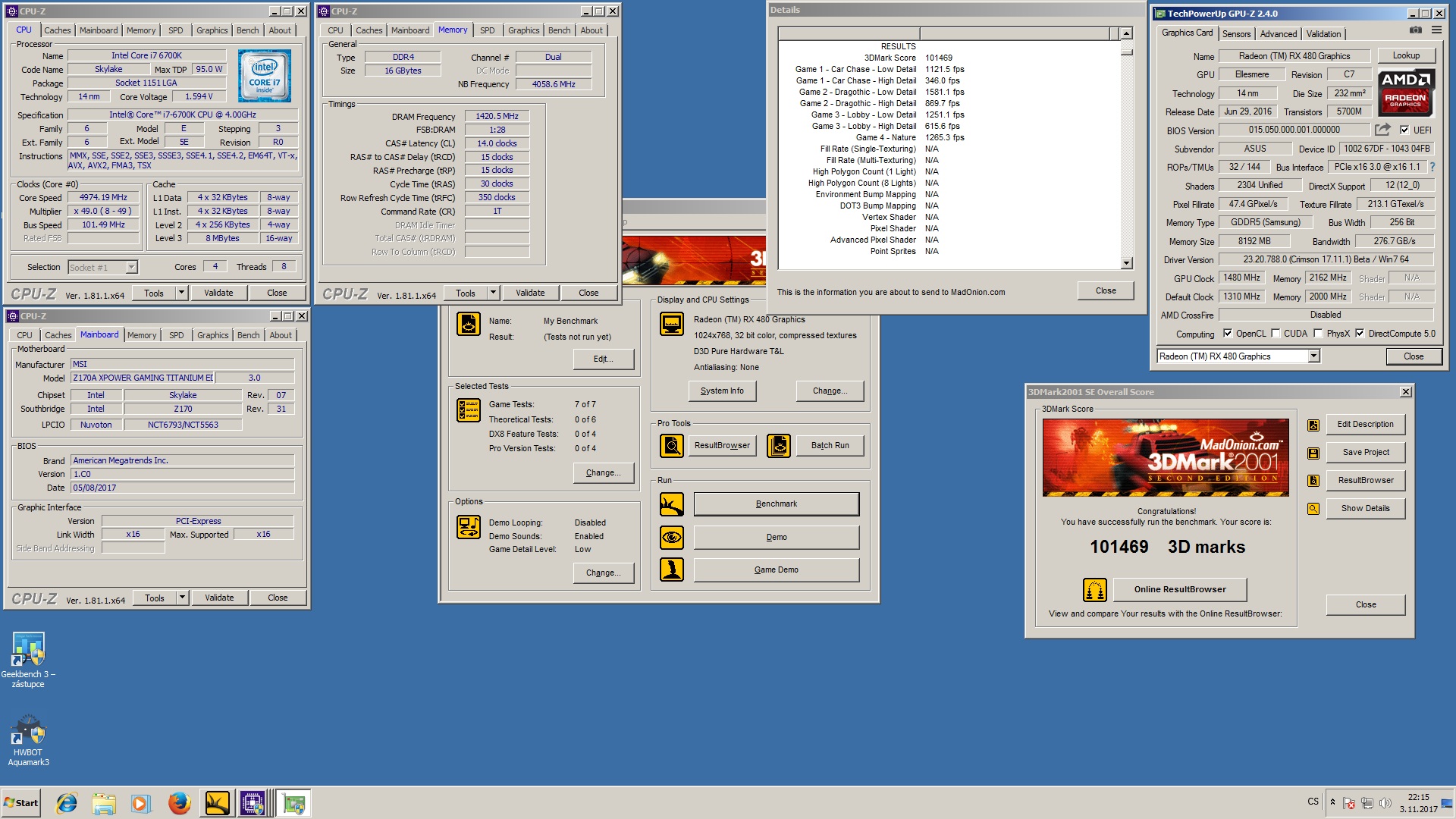Open the HWBOT Aquamark3 desktop shortcut

click(x=28, y=741)
